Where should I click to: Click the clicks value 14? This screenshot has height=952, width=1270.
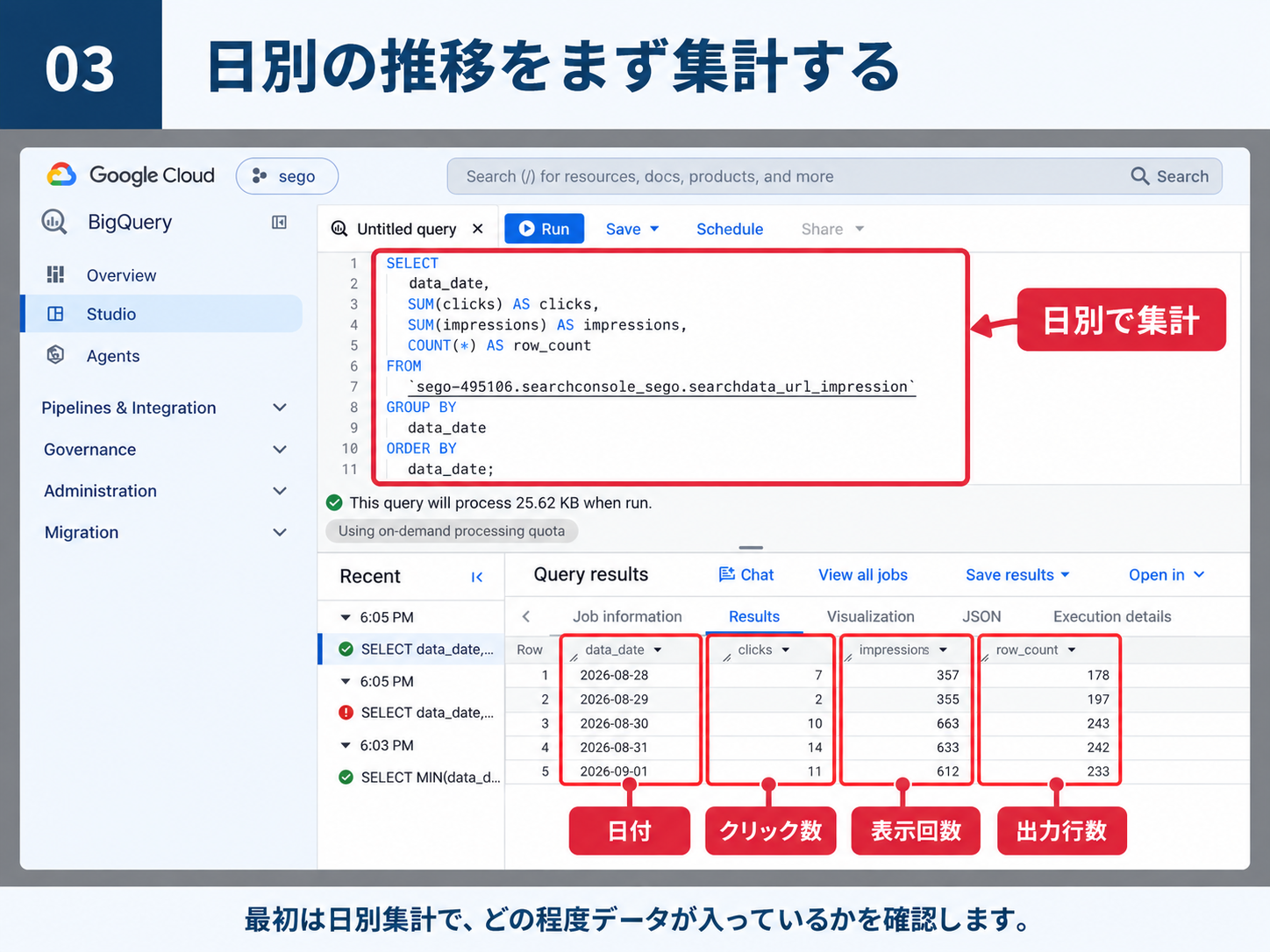coord(815,748)
